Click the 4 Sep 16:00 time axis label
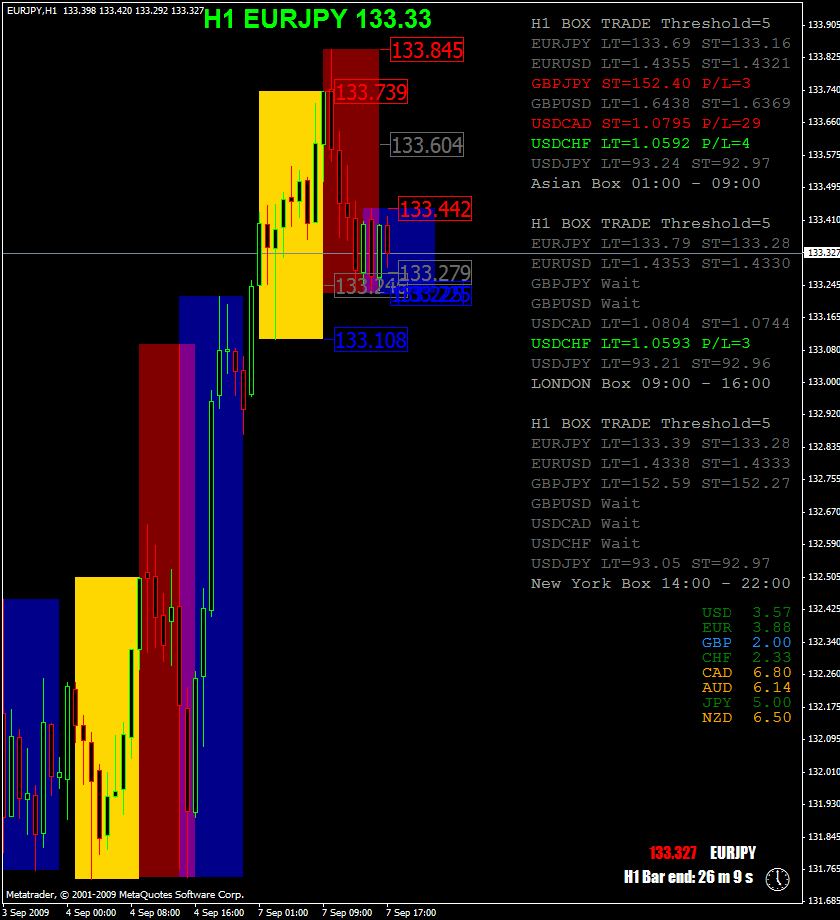 click(x=219, y=912)
